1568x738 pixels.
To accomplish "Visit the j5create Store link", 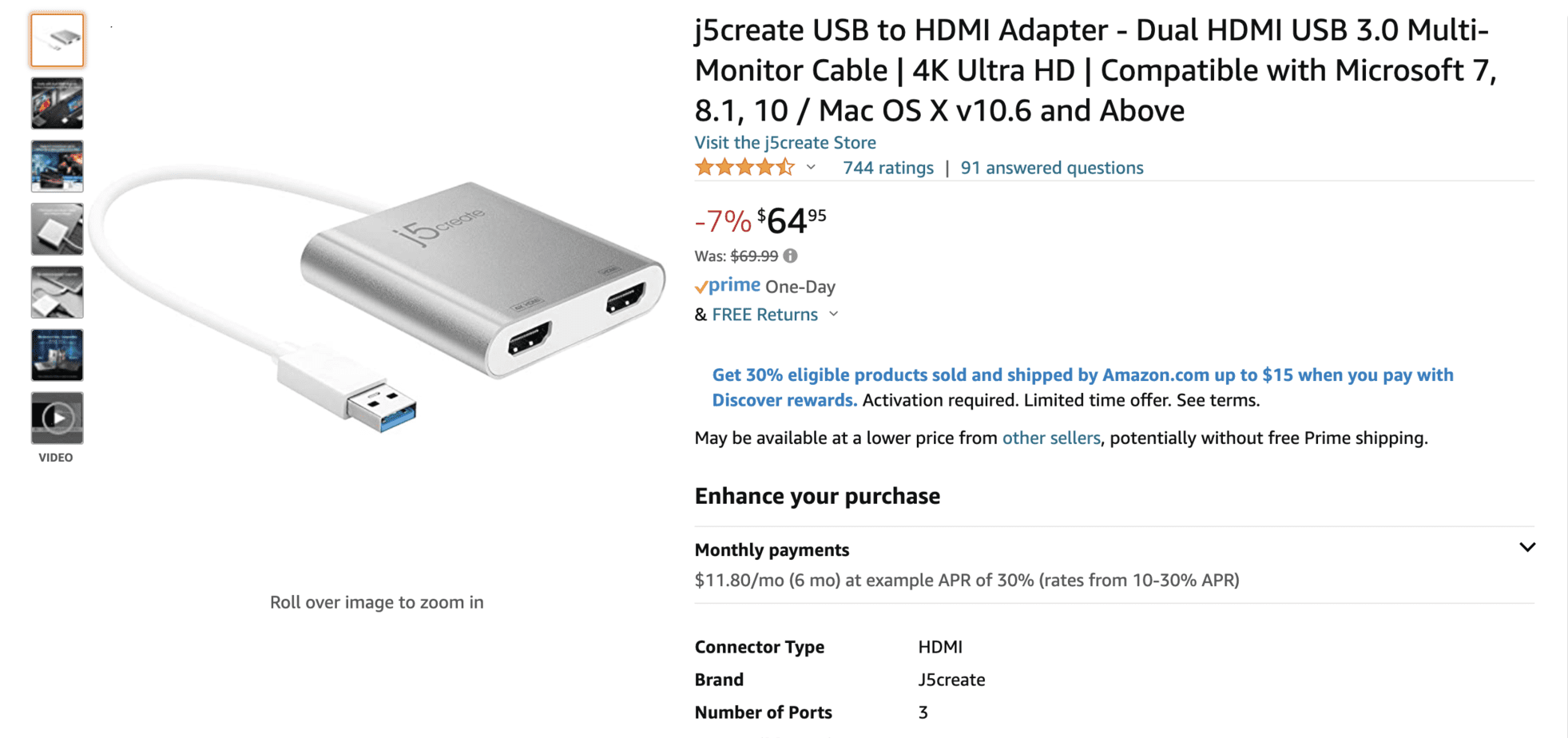I will coord(785,142).
